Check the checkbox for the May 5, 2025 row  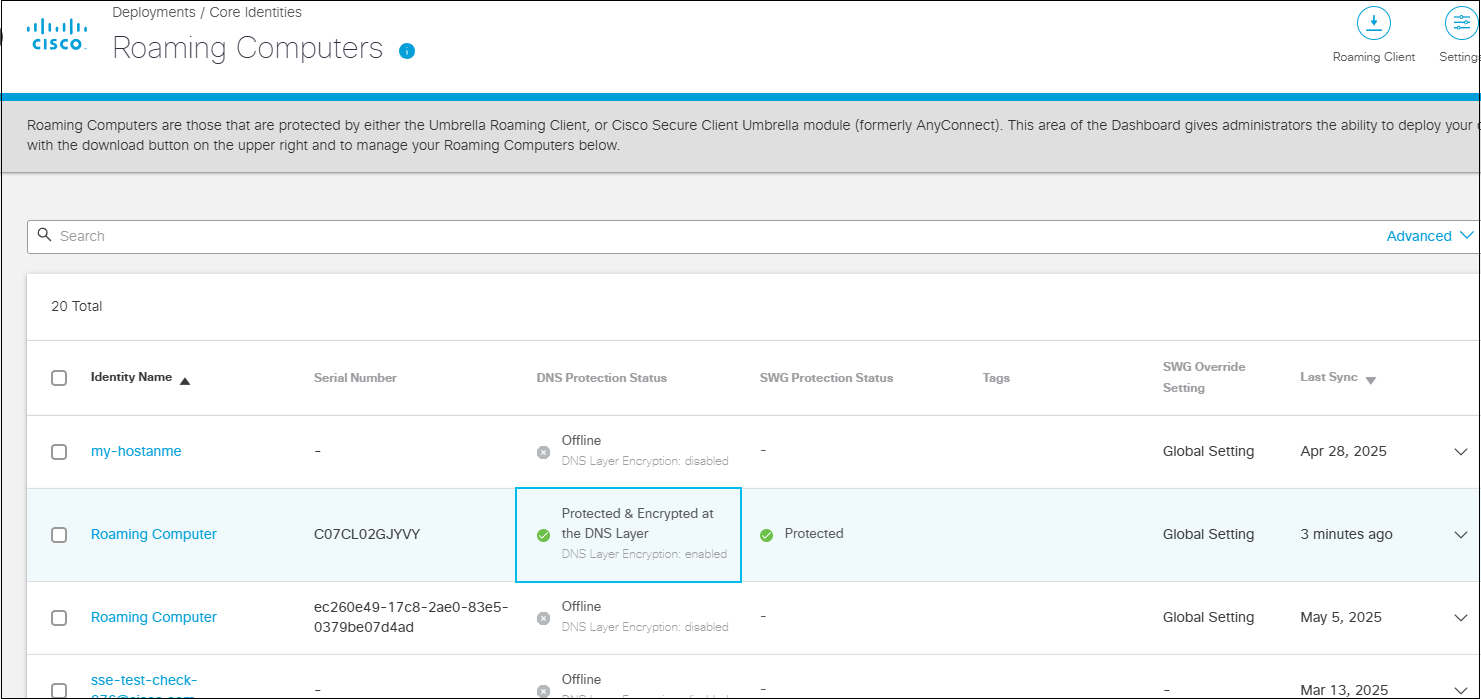click(x=59, y=618)
